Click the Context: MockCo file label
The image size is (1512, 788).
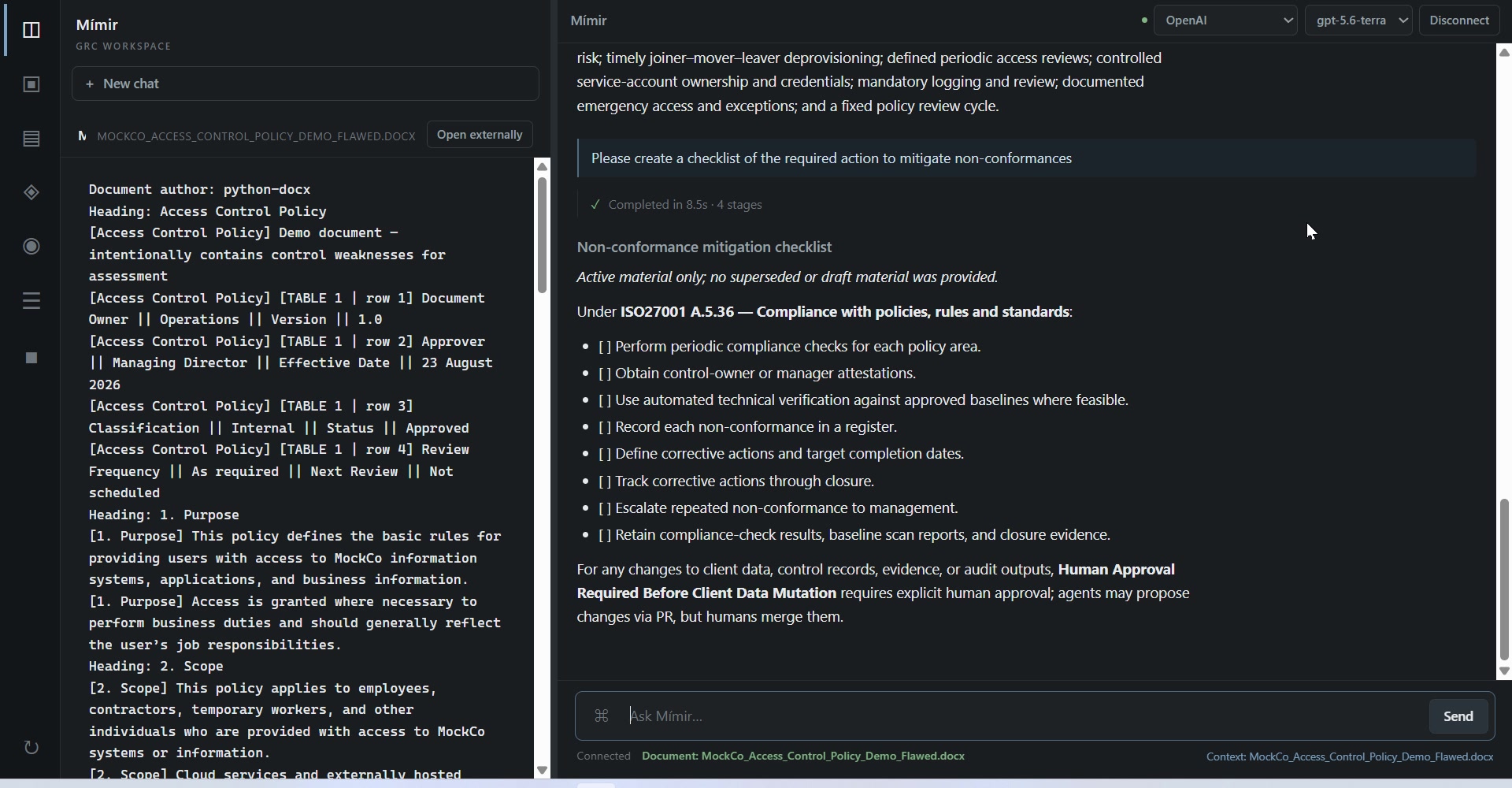click(x=1350, y=756)
